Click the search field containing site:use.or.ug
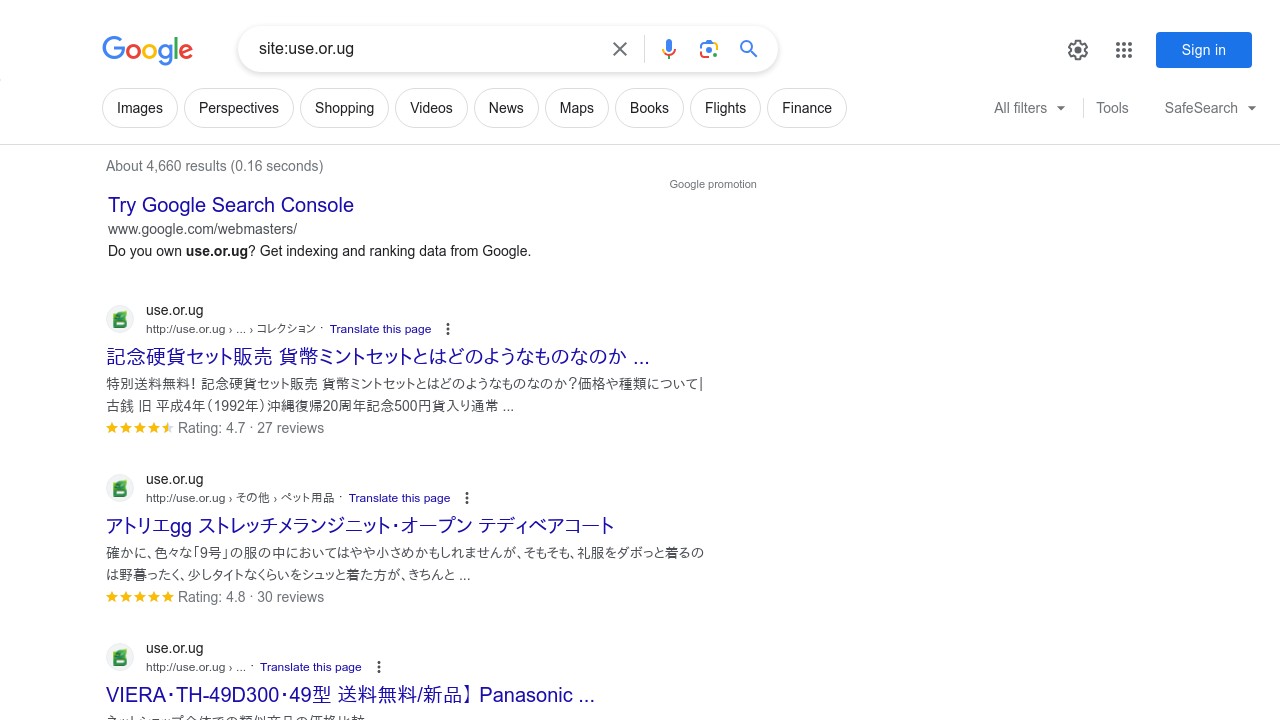The image size is (1280, 720). click(x=425, y=49)
